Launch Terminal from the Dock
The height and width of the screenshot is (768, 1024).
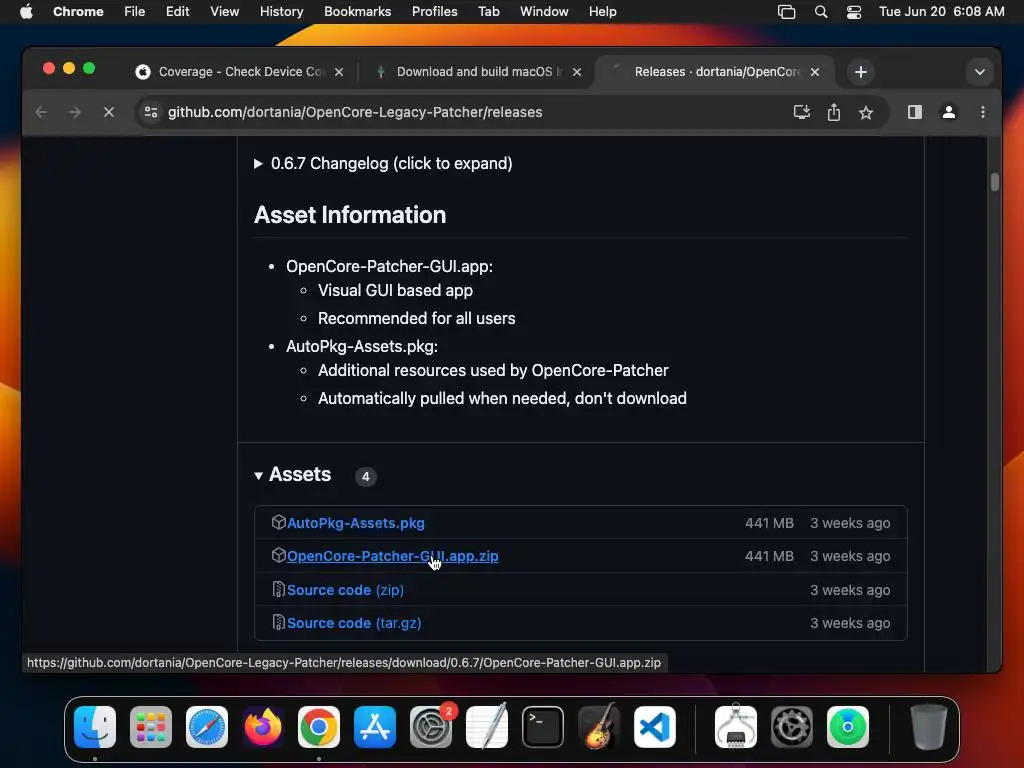coord(543,727)
